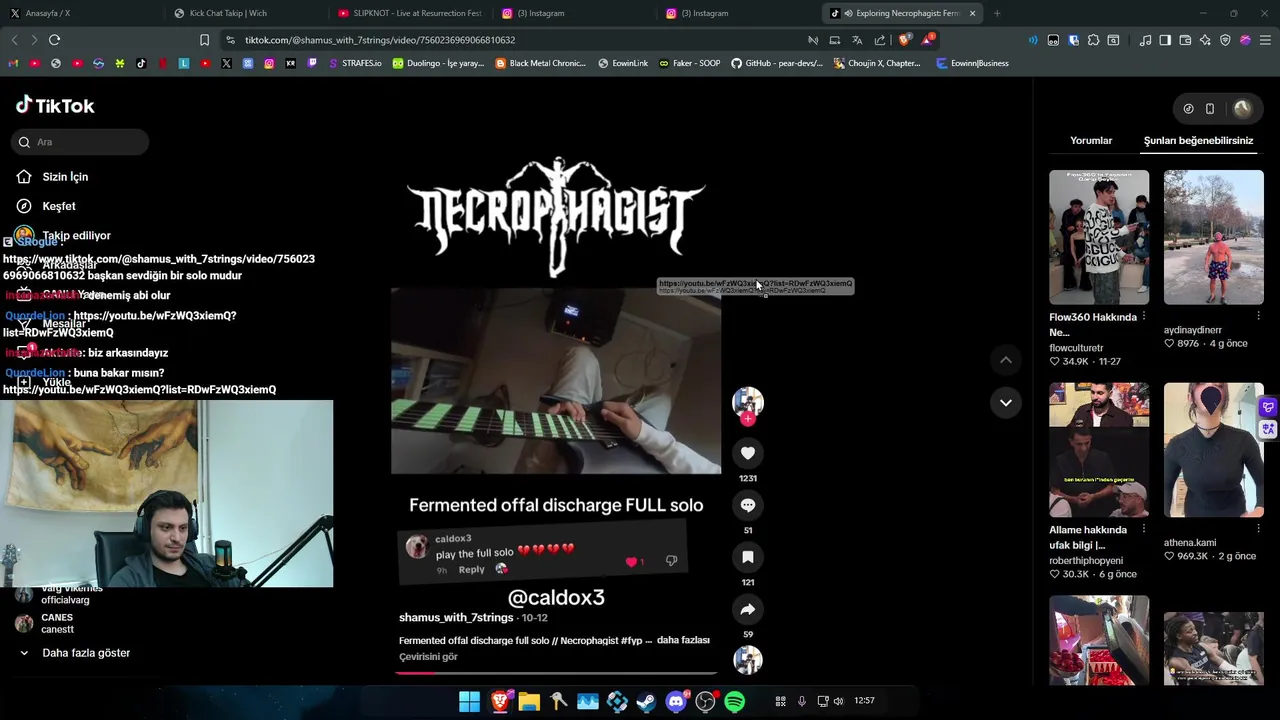
Task: Open the browser extensions puzzle icon
Action: [x=1093, y=40]
